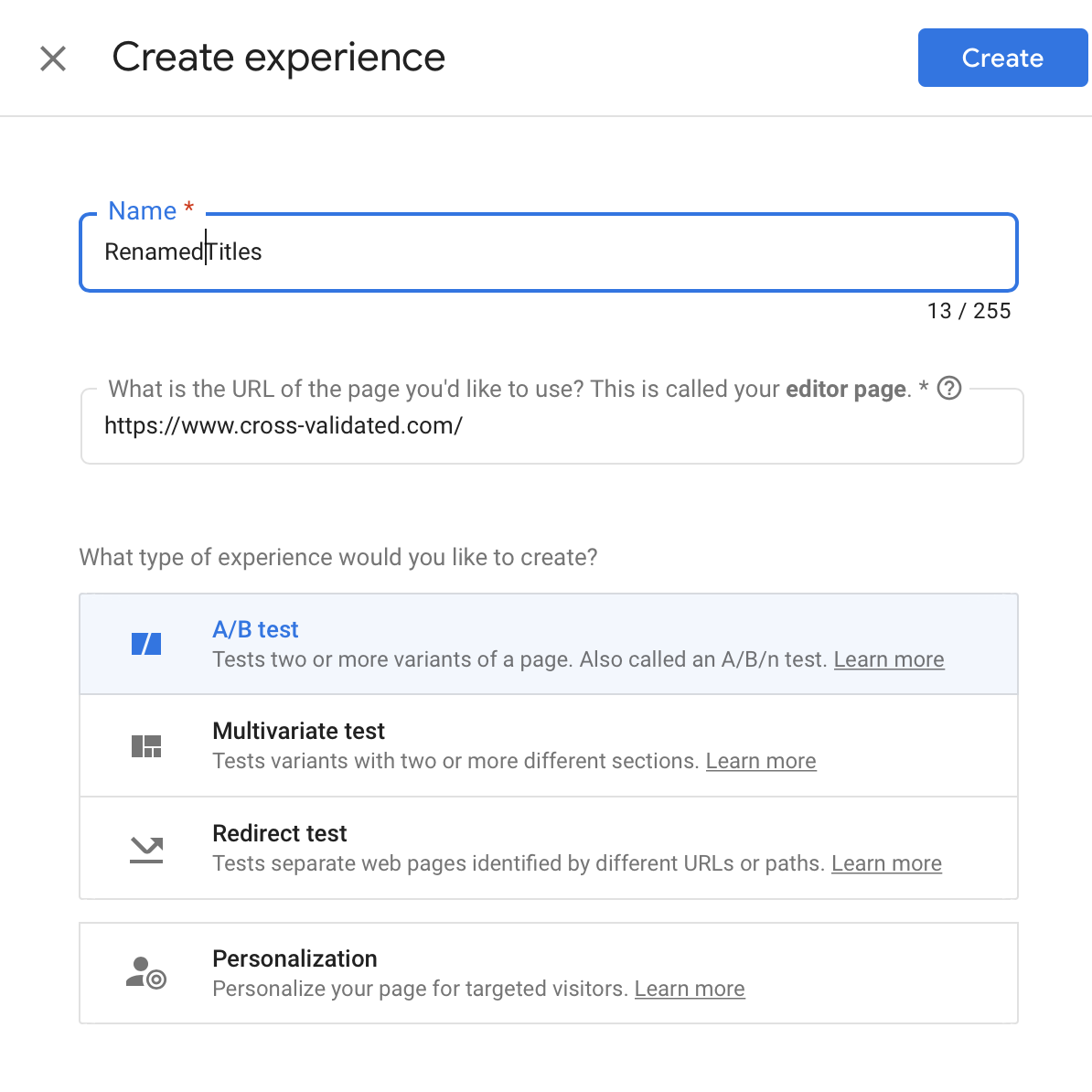Click 'Tests variants with two or more different sections' text
This screenshot has height=1092, width=1092.
point(455,761)
